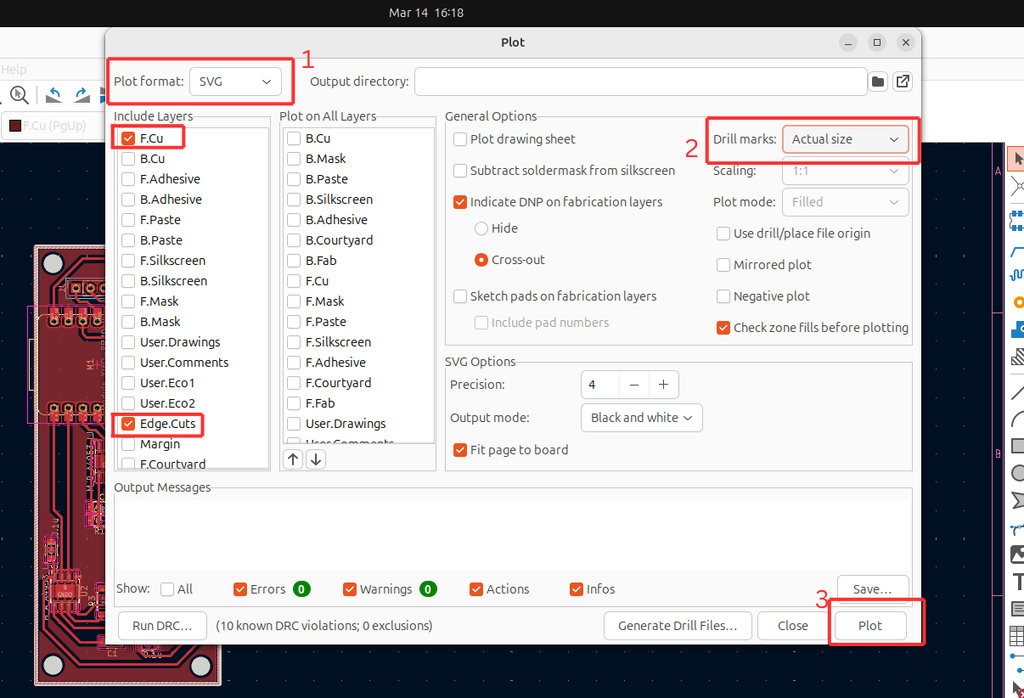Open the Help menu
Screen dimensions: 1024x698
point(13,69)
